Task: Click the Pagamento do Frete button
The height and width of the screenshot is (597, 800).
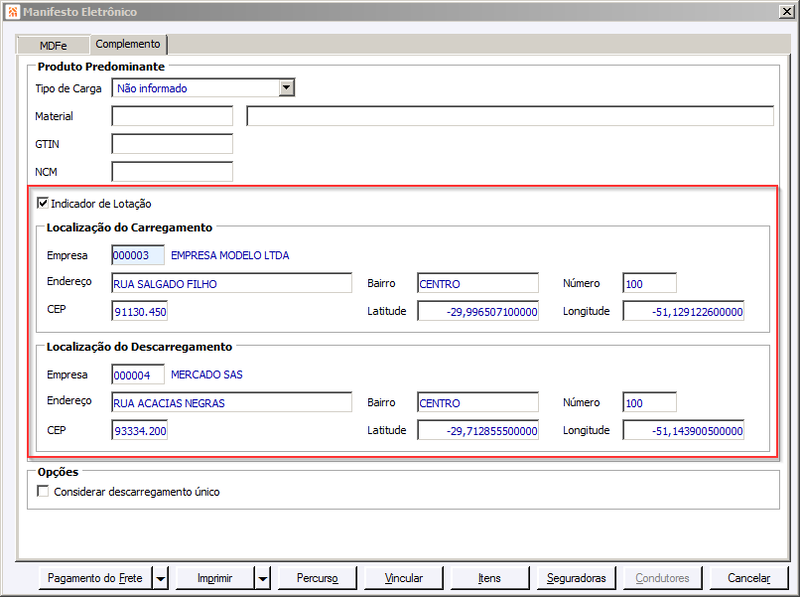Action: pos(95,578)
